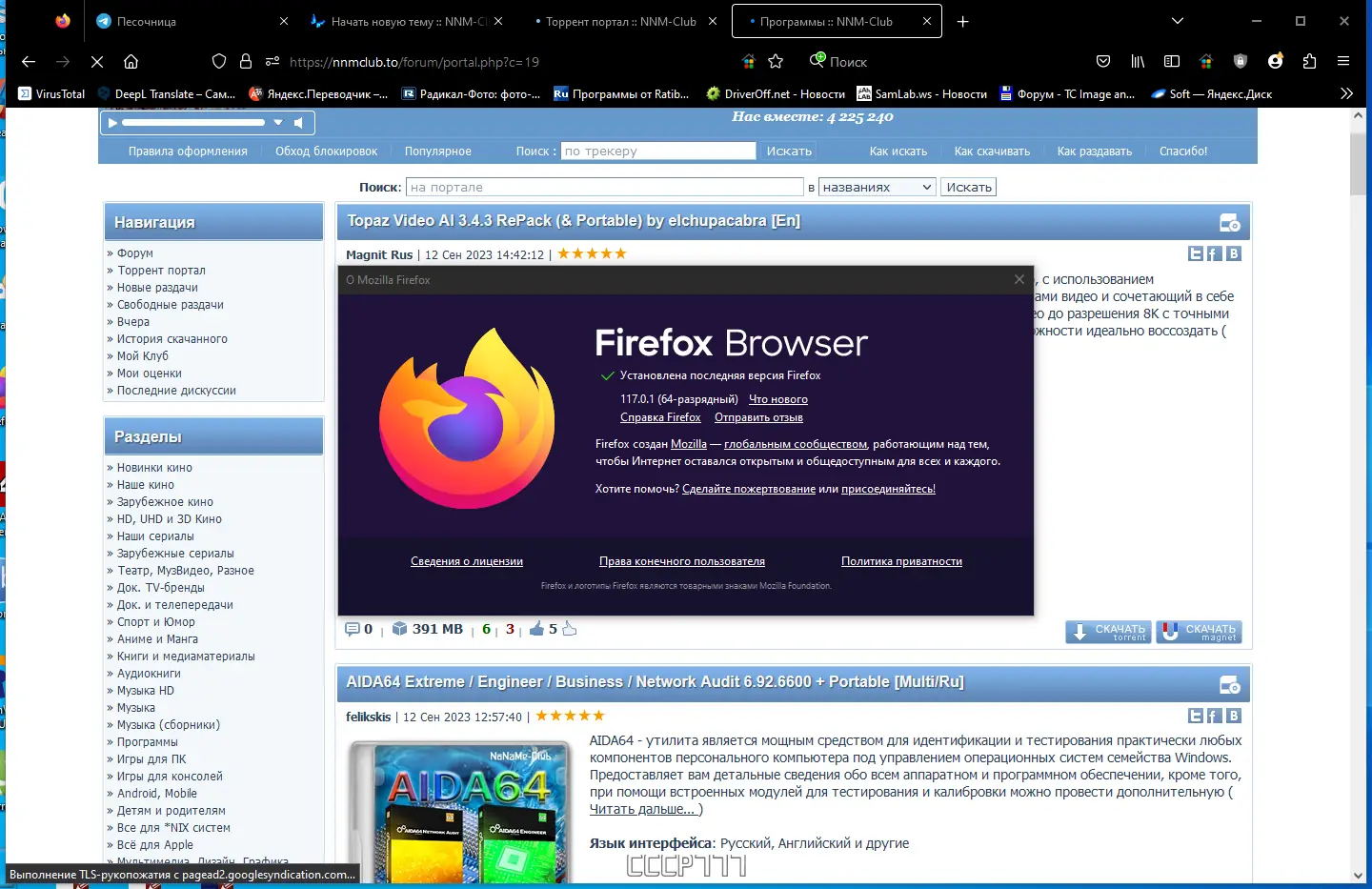
Task: Share the AIDA64 post on Facebook
Action: pyautogui.click(x=1215, y=716)
